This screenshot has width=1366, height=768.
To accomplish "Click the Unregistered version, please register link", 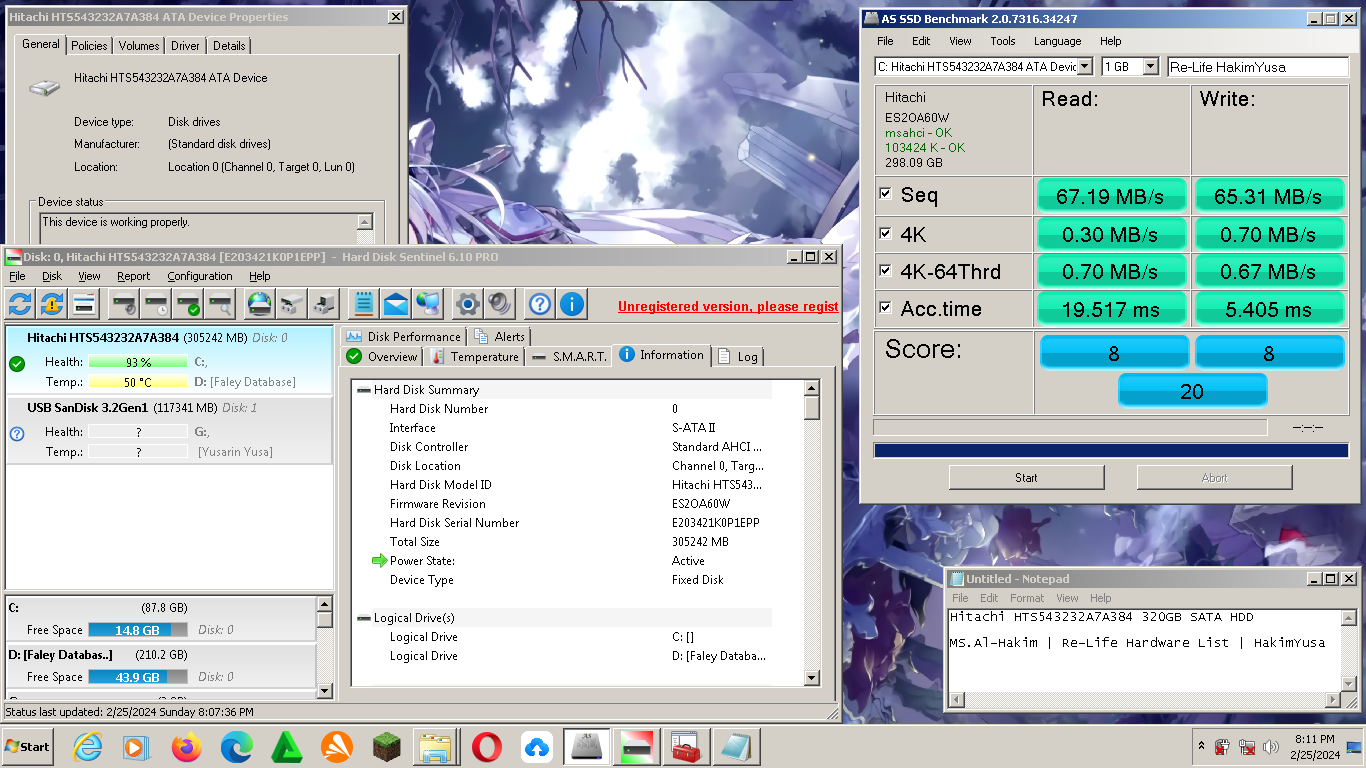I will (x=728, y=307).
